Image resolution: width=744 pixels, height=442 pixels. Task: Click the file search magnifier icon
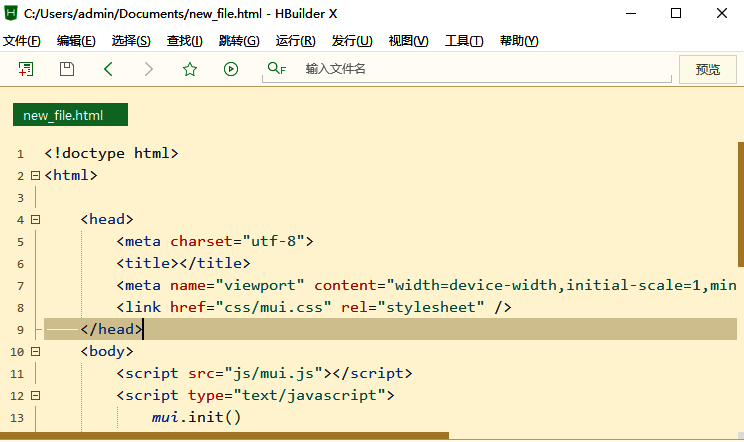tap(276, 69)
